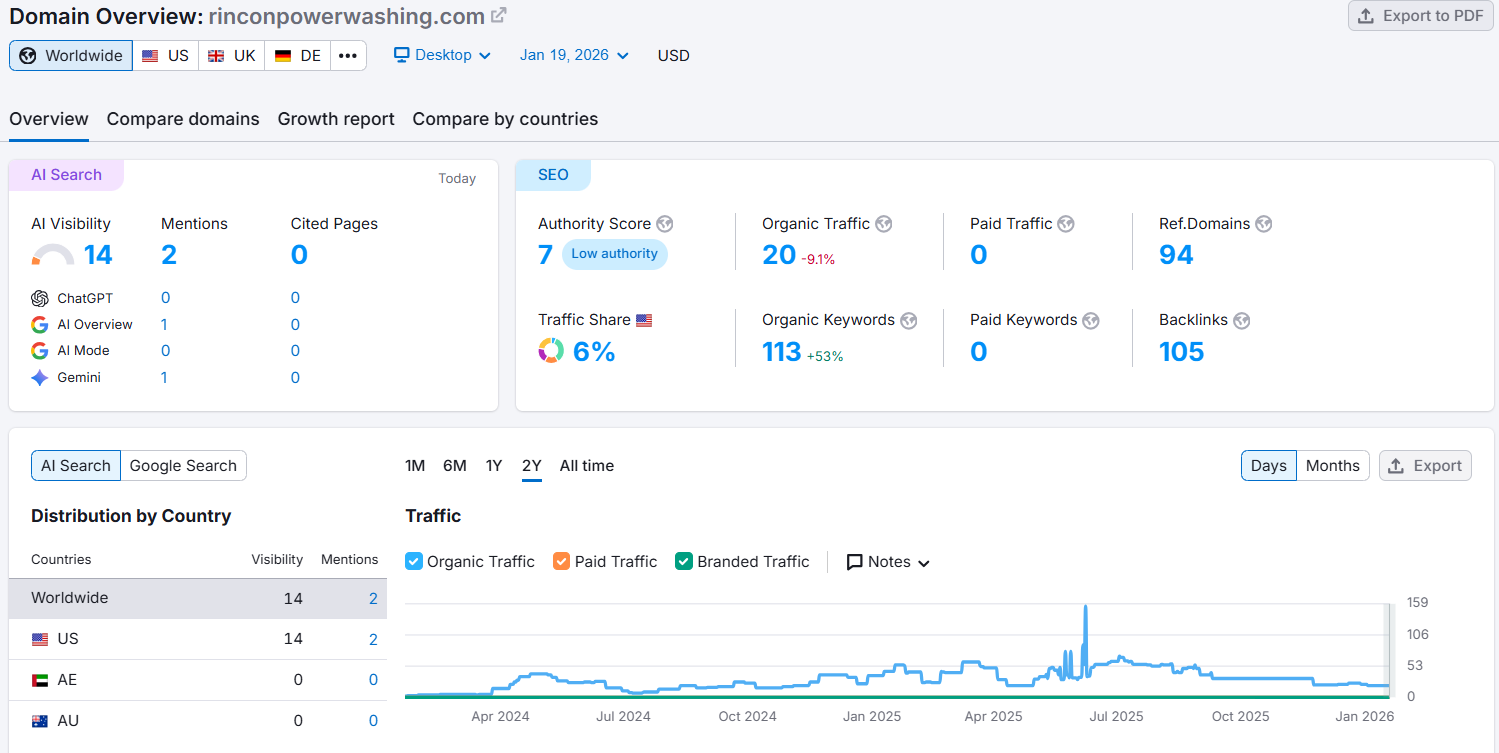This screenshot has height=753, width=1499.
Task: Click the US flag filter next to Worldwide
Action: [x=165, y=55]
